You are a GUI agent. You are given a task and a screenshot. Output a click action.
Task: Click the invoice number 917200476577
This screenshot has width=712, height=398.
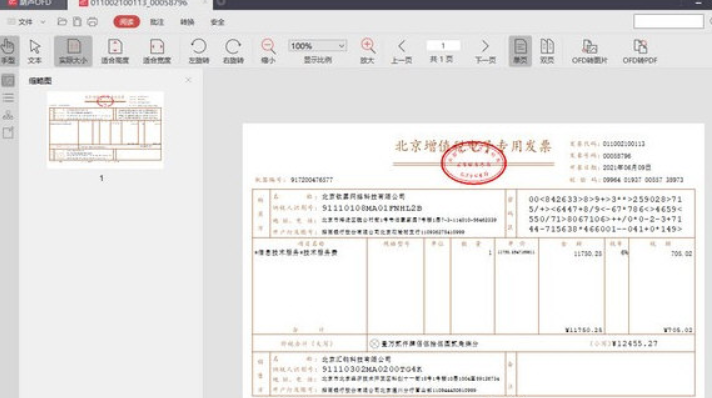[312, 180]
